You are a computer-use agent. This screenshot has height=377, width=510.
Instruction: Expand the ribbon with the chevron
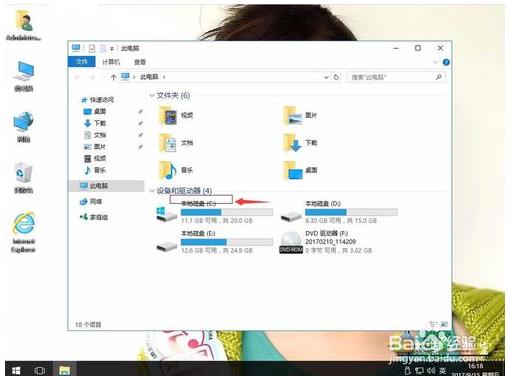435,62
